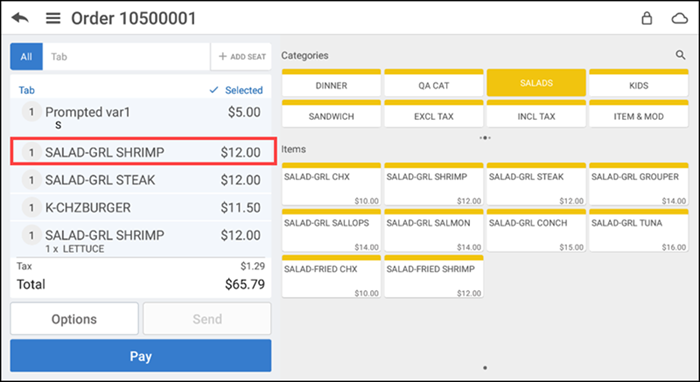Open the QA CAT category
The width and height of the screenshot is (700, 382).
tap(433, 83)
